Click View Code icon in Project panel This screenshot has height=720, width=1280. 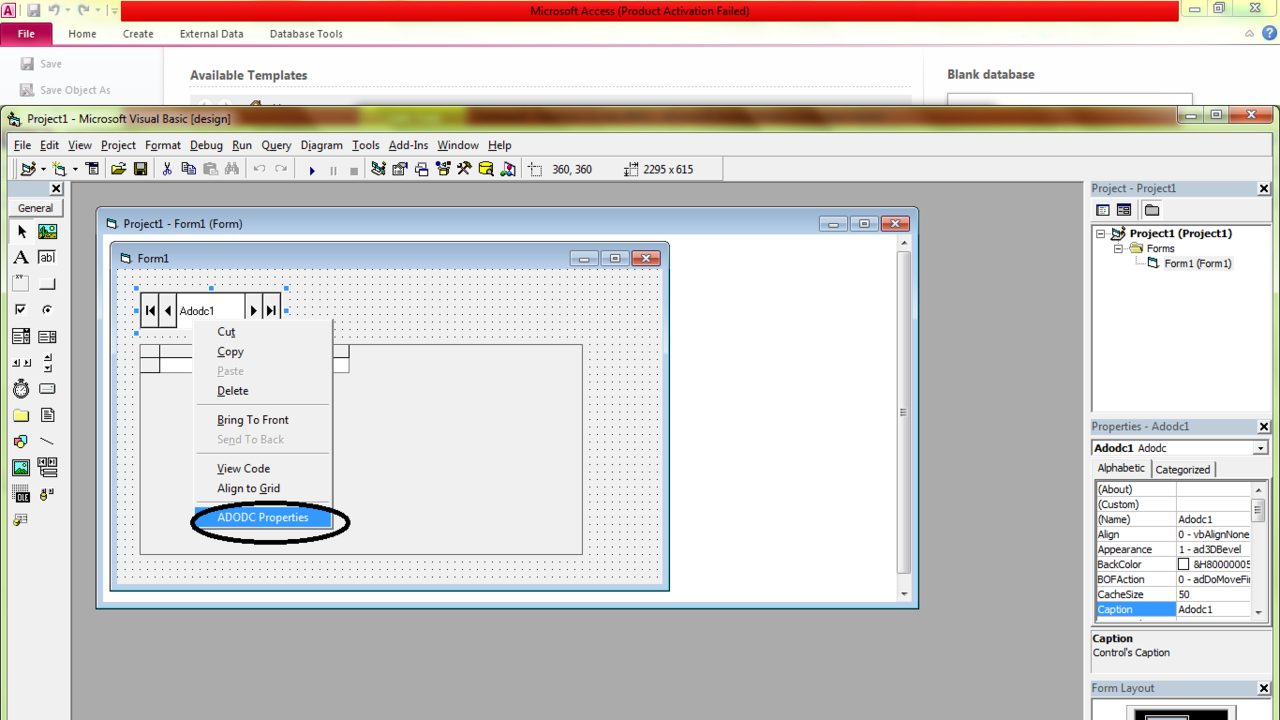tap(1103, 210)
